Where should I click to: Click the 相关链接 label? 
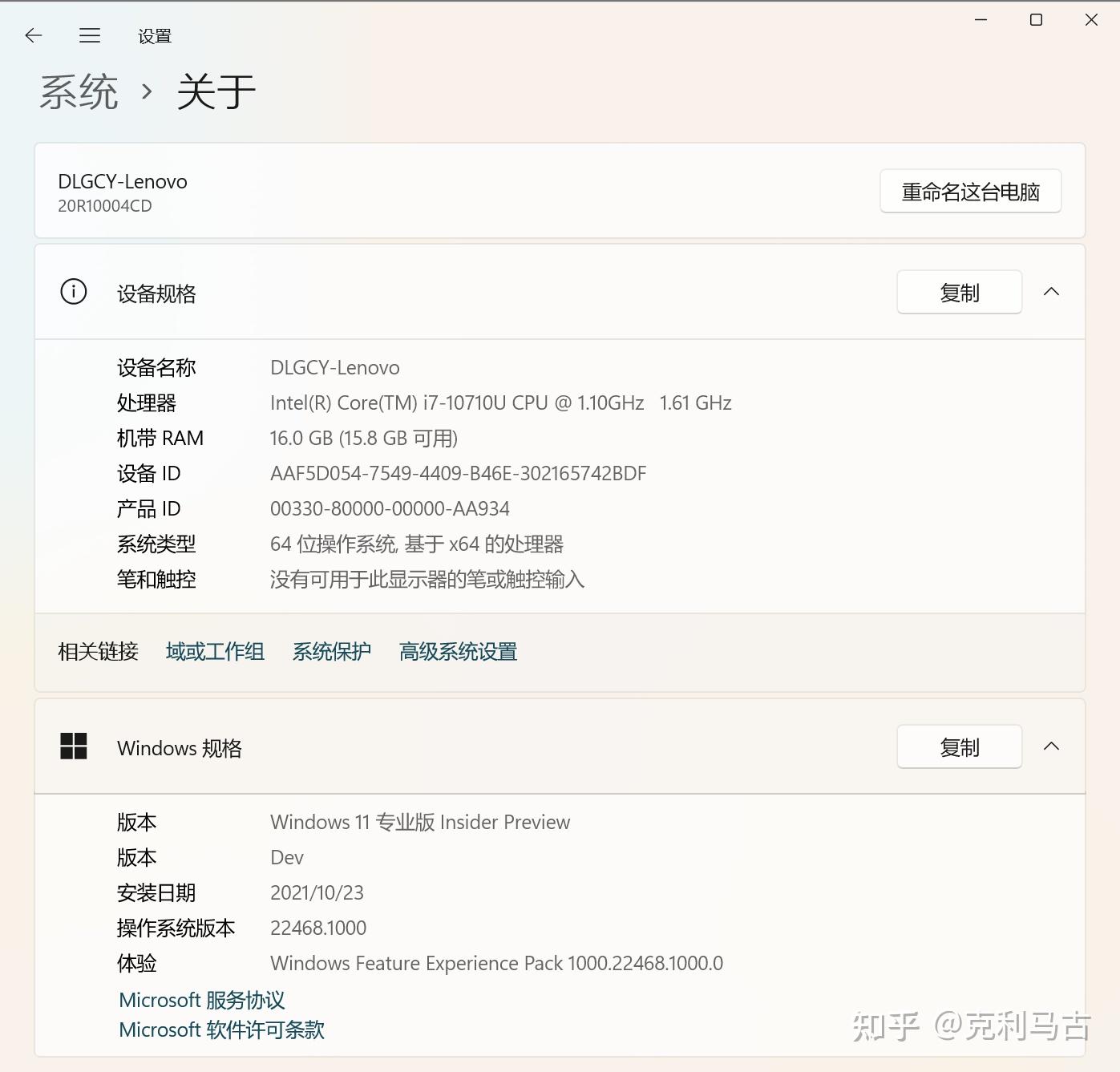pyautogui.click(x=98, y=652)
